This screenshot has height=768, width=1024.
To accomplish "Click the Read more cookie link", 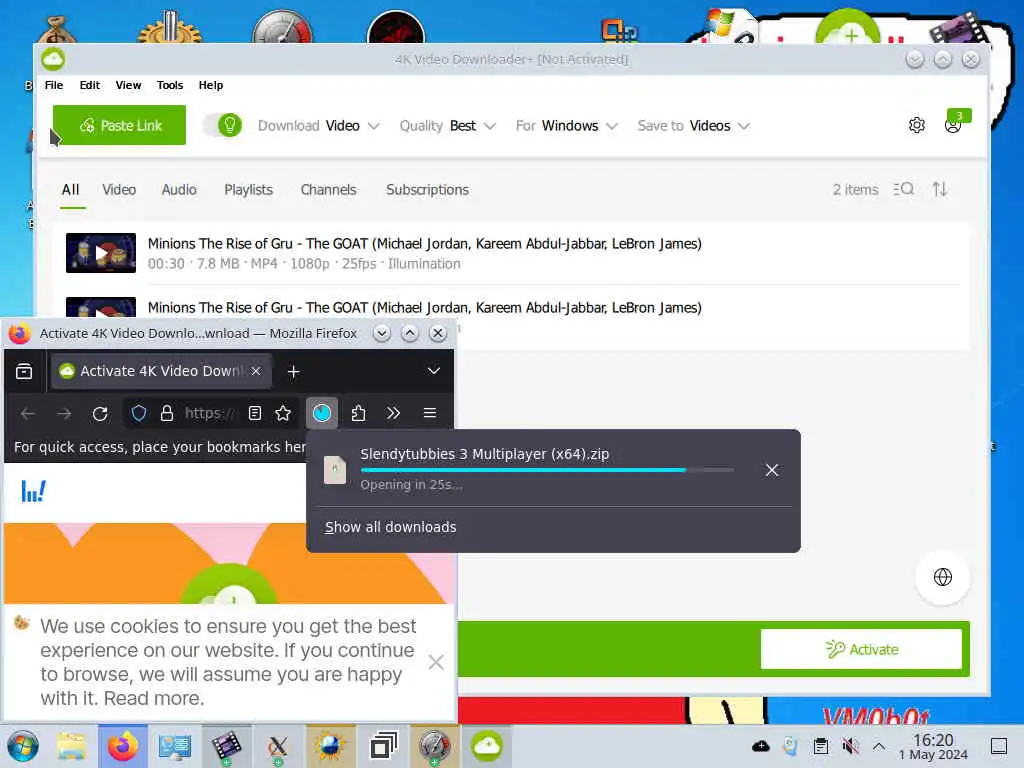I will 154,698.
